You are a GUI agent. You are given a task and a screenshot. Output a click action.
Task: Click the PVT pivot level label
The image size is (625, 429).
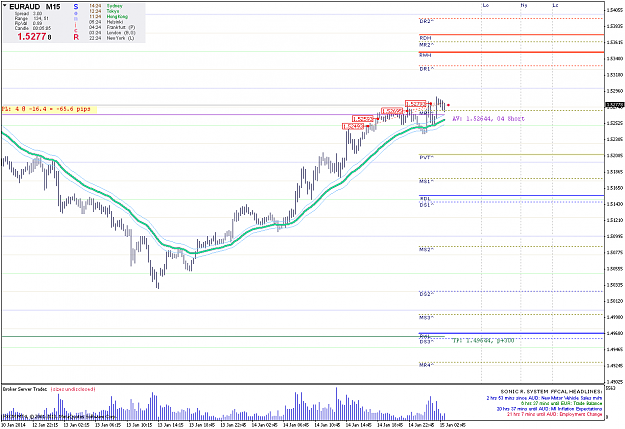coord(426,158)
